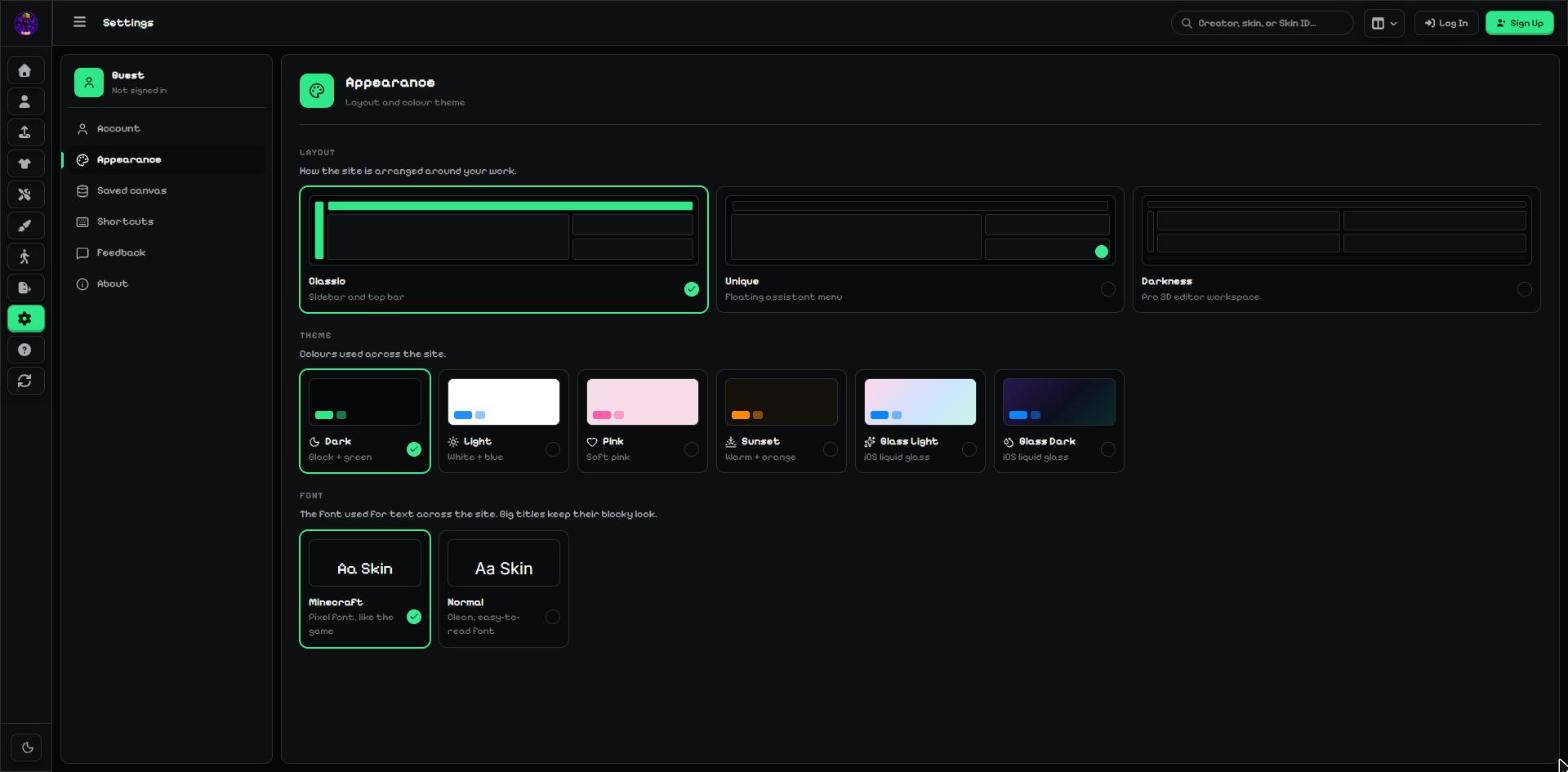Open the shirt skins icon in sidebar

25,164
